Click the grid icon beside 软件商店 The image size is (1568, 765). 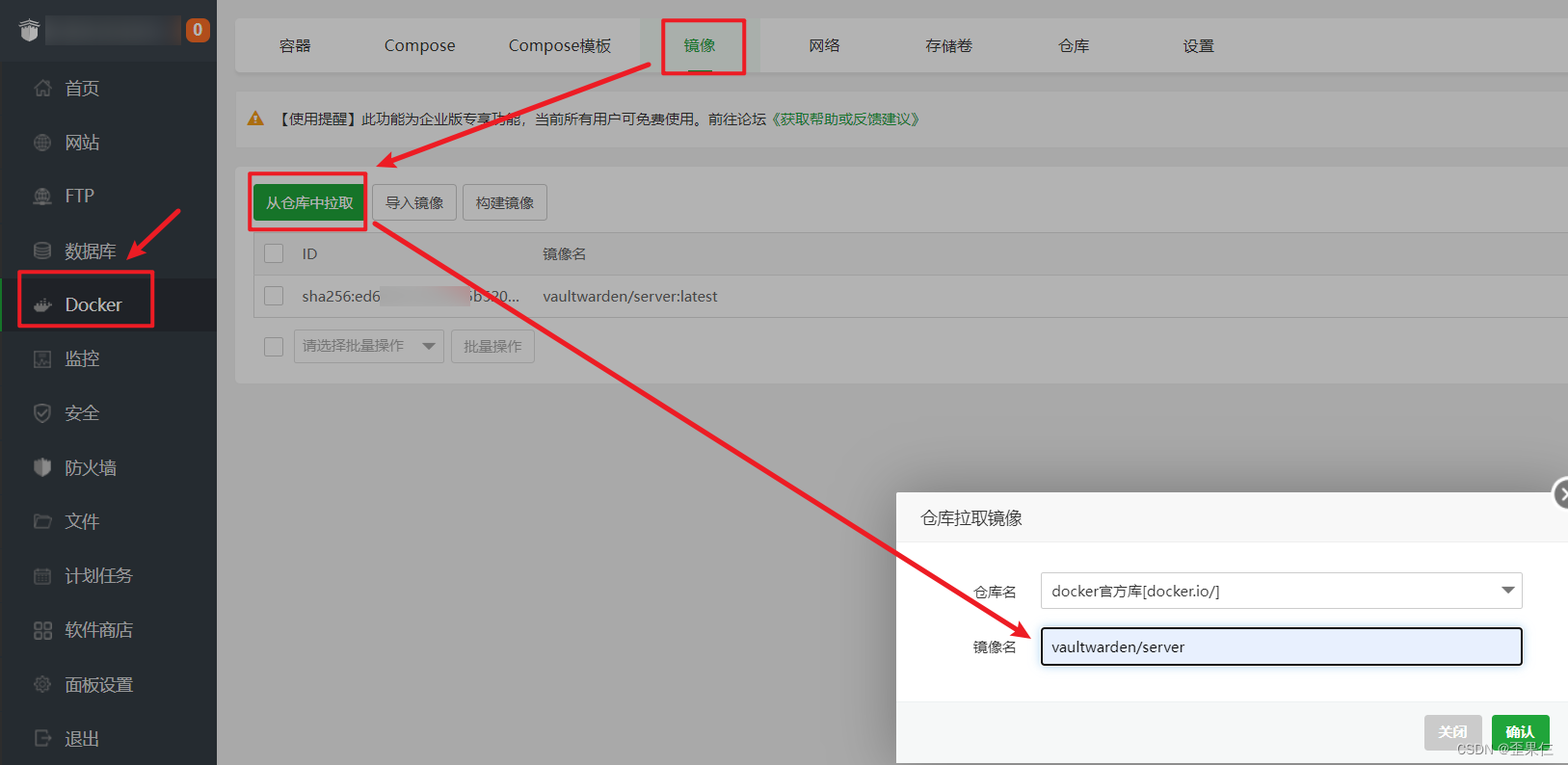click(x=42, y=630)
